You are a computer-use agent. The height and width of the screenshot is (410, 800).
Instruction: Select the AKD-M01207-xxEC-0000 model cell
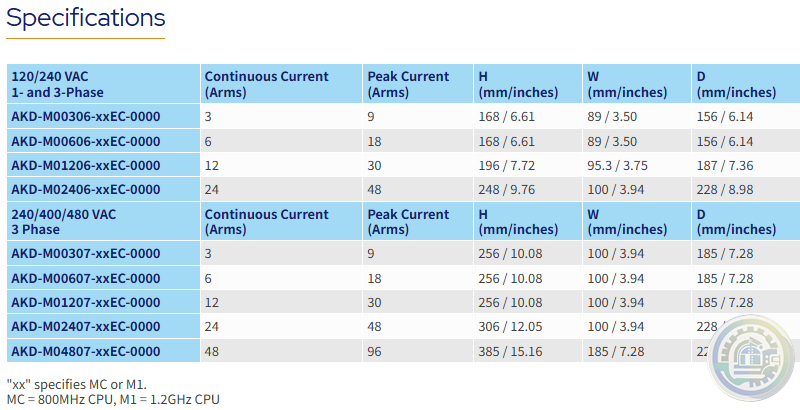[x=85, y=302]
